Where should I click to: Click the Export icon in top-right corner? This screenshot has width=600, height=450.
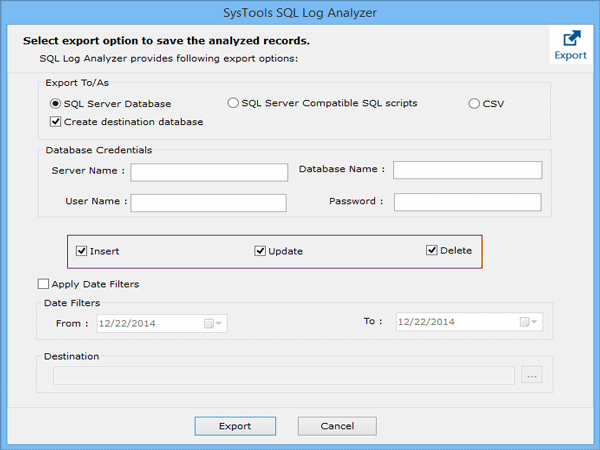(x=571, y=45)
